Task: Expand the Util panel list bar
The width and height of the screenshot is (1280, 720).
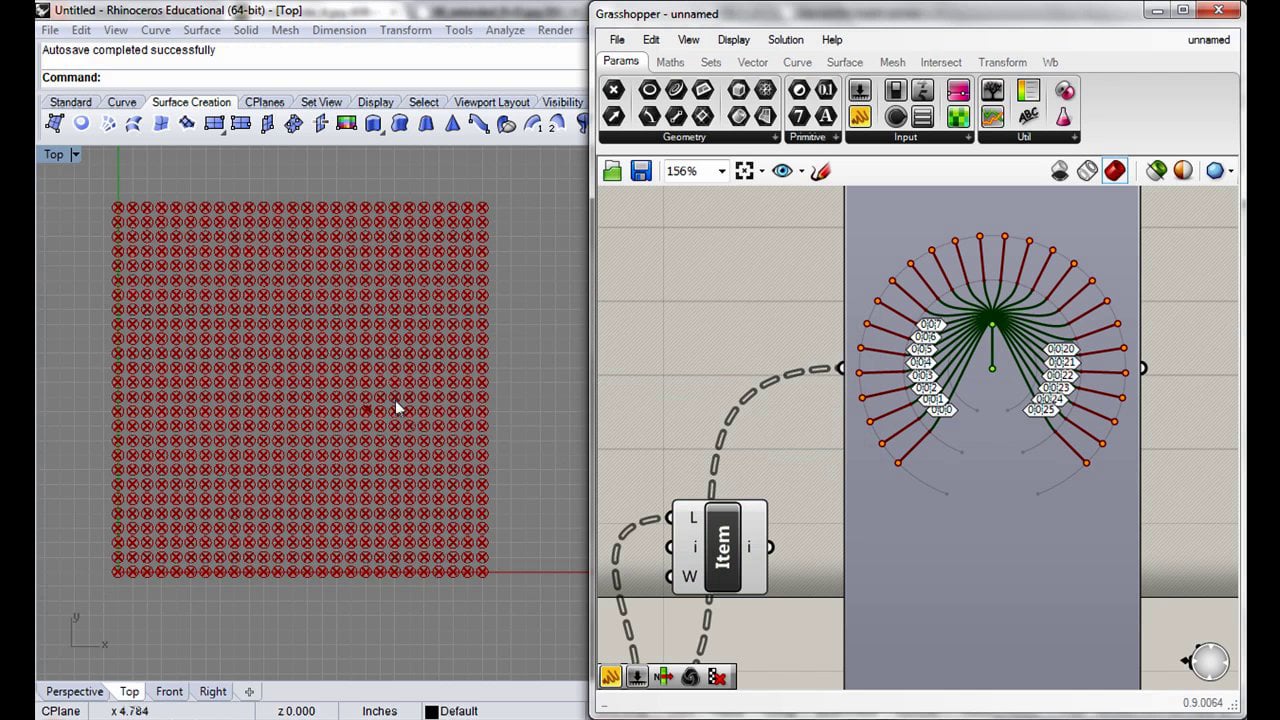Action: pyautogui.click(x=1028, y=137)
